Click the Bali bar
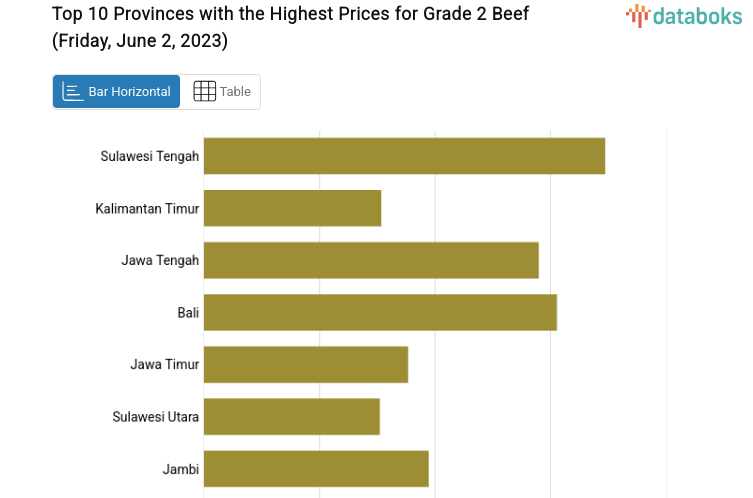The width and height of the screenshot is (753, 498). point(380,312)
